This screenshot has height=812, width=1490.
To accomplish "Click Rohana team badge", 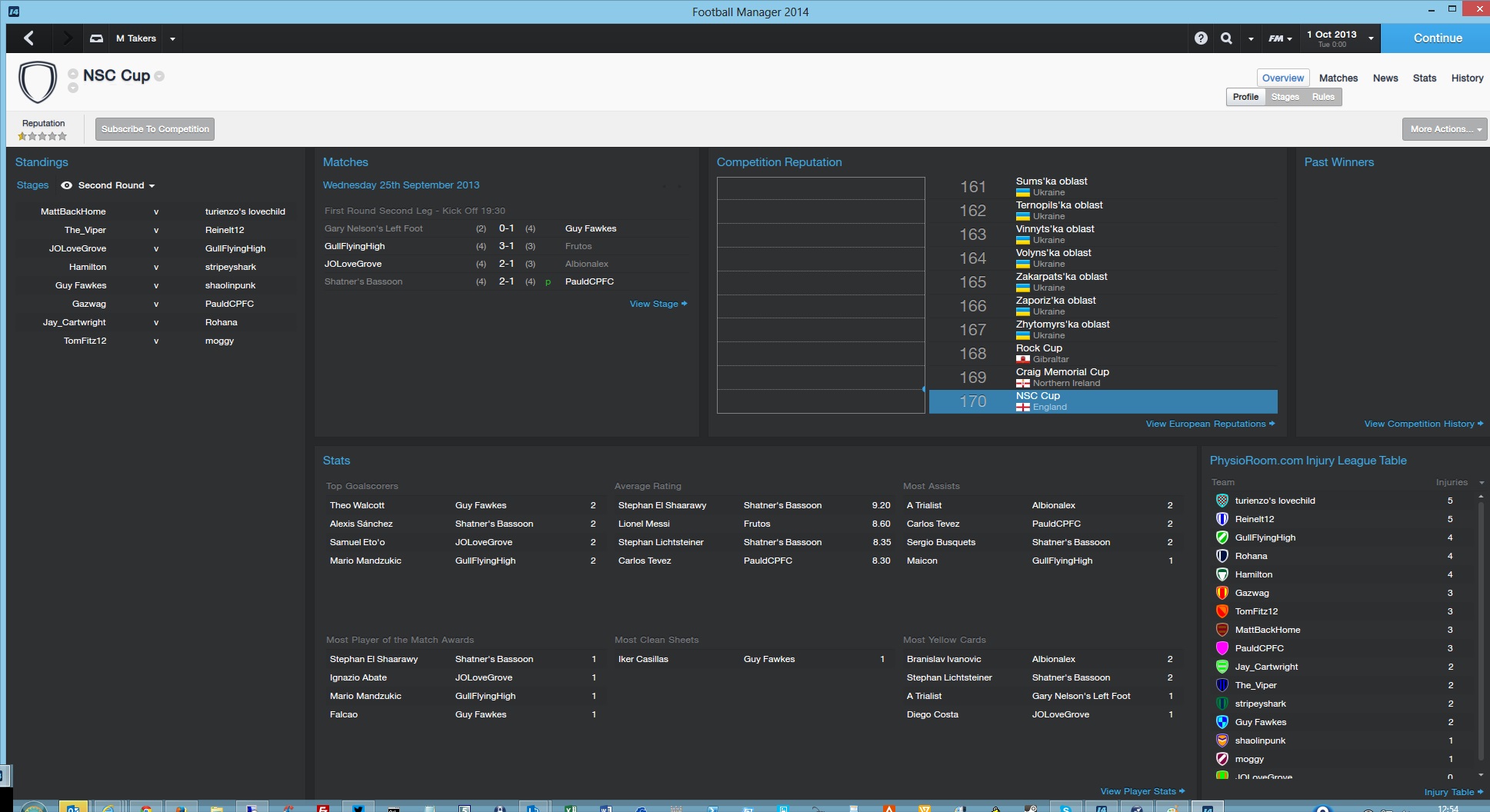I will coord(1222,556).
